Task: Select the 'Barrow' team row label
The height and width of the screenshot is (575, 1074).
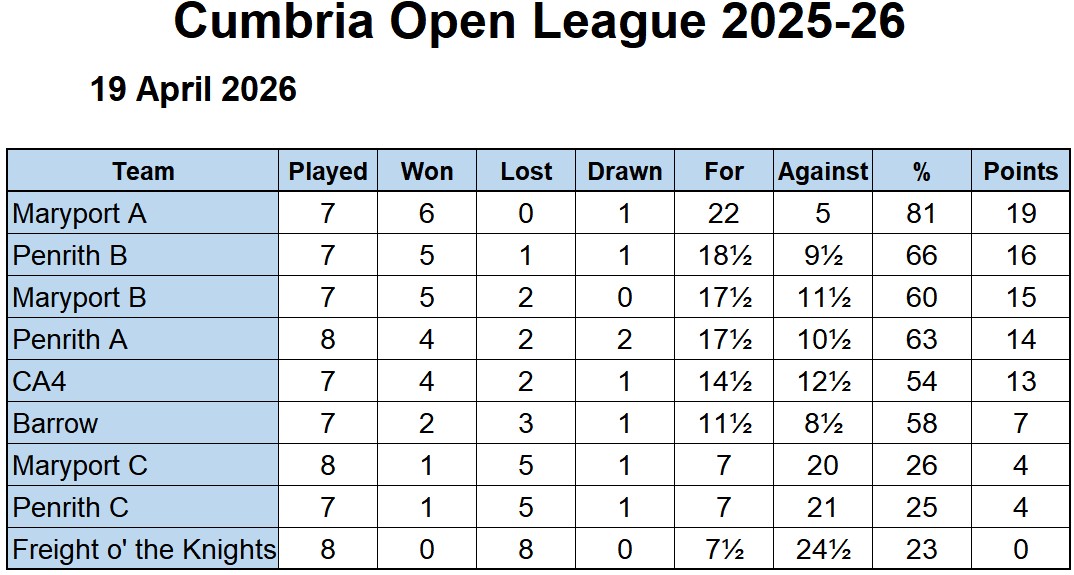Action: (x=56, y=423)
